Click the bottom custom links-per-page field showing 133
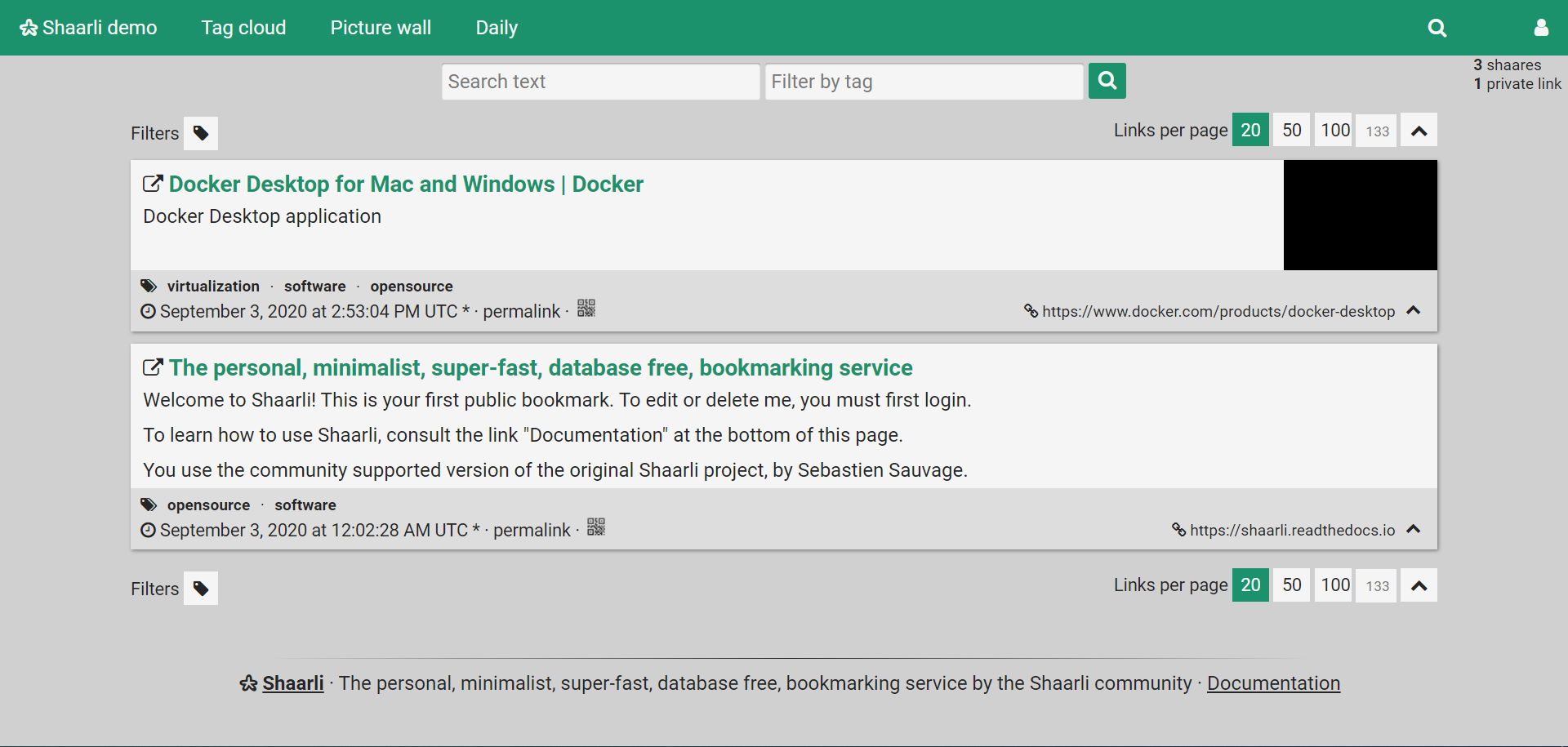The height and width of the screenshot is (747, 1568). pyautogui.click(x=1377, y=586)
